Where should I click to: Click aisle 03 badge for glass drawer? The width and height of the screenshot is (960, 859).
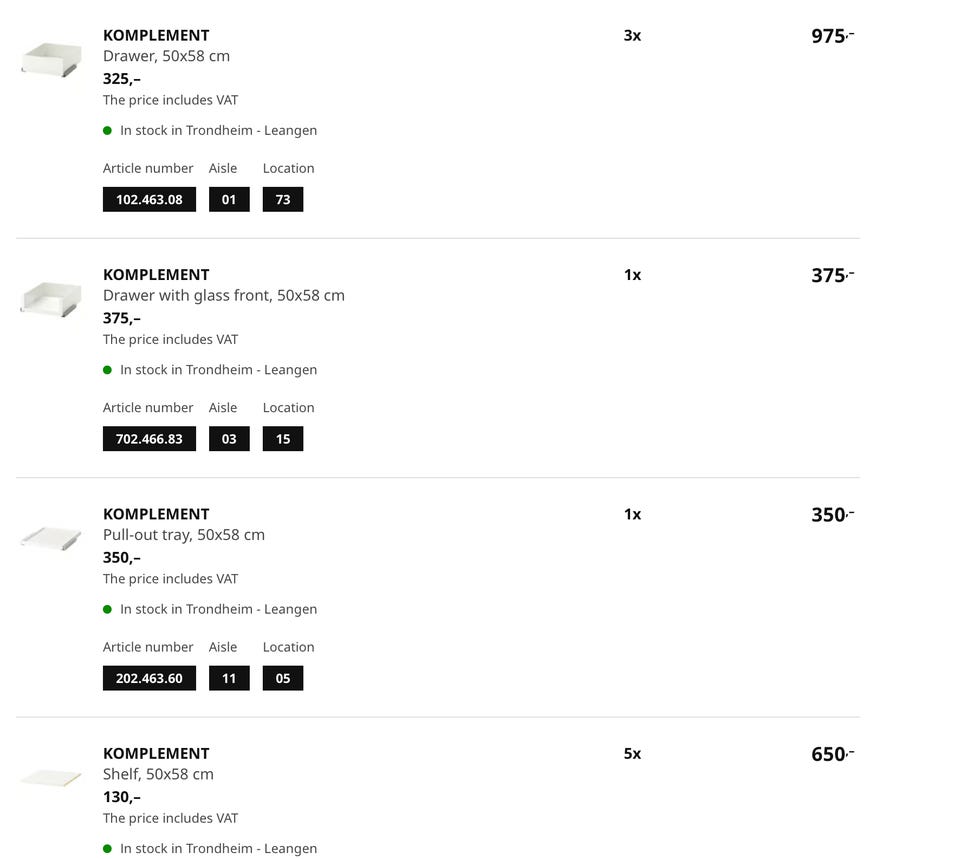(229, 439)
